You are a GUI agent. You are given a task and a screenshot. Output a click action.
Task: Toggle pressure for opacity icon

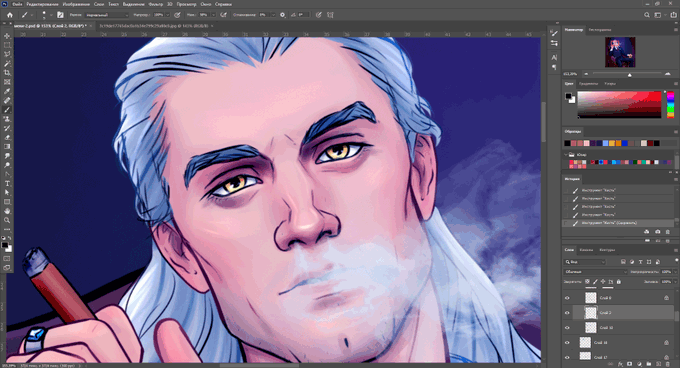pyautogui.click(x=177, y=15)
